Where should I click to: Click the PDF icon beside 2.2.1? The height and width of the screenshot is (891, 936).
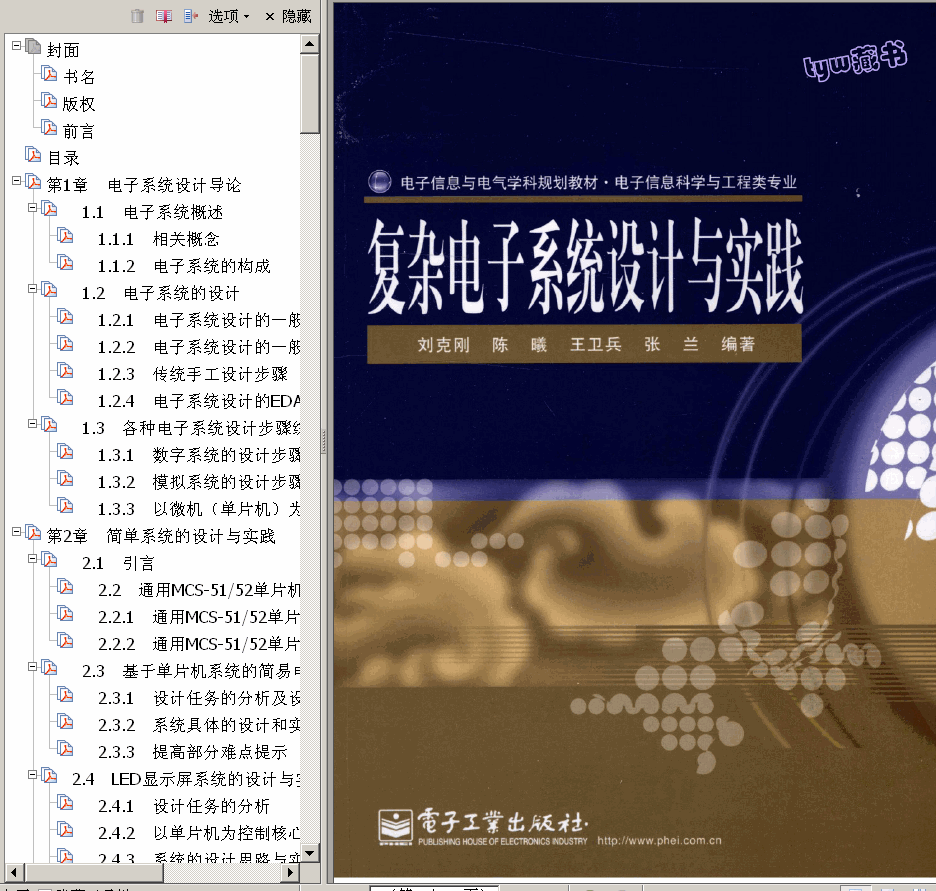click(x=66, y=613)
